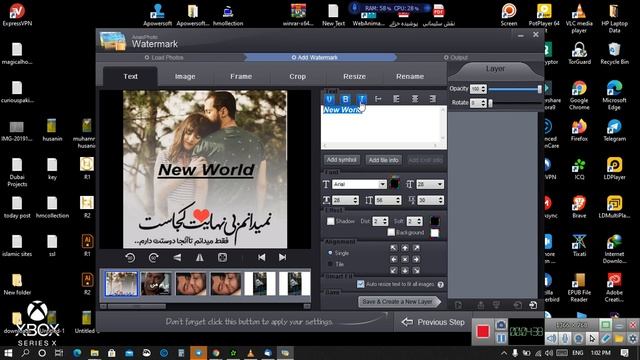Toggle italic formatting button
640x360 pixels.
click(x=361, y=99)
